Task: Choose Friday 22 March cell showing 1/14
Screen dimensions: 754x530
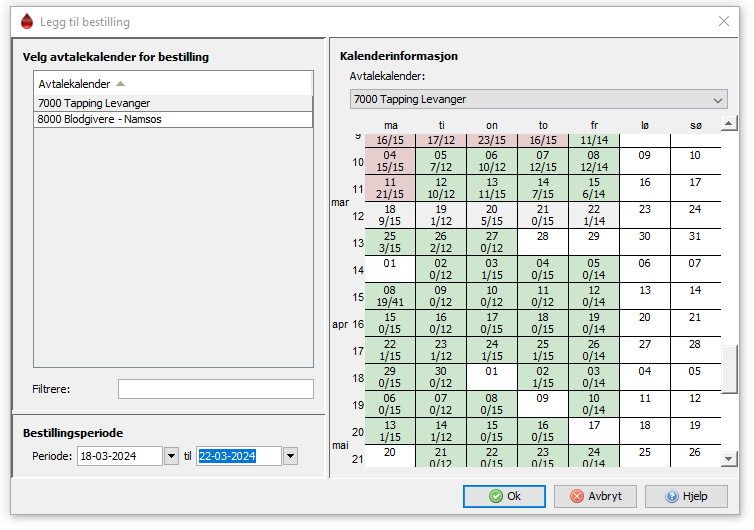Action: [x=594, y=215]
